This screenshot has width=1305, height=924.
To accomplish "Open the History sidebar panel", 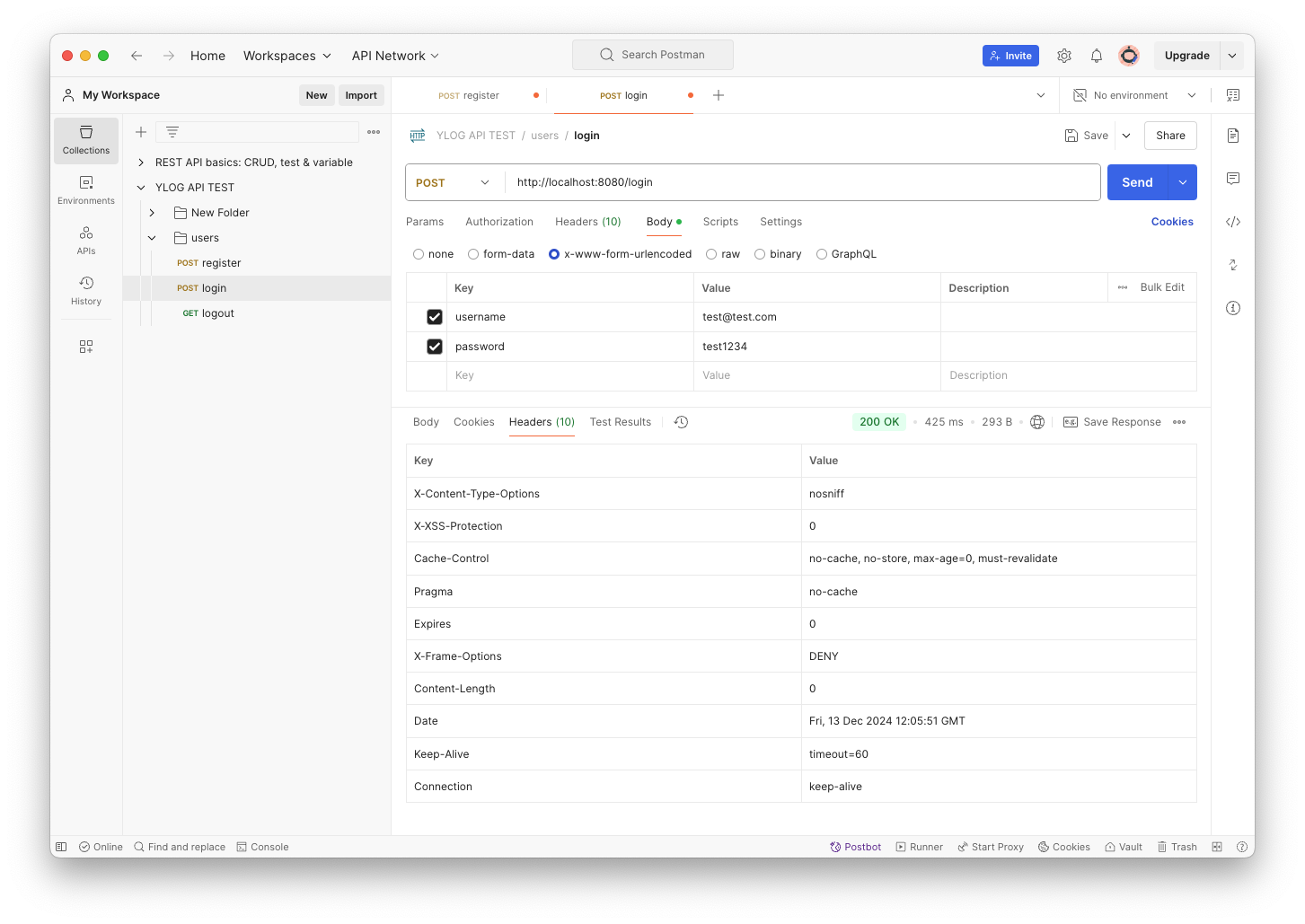I will pyautogui.click(x=86, y=291).
